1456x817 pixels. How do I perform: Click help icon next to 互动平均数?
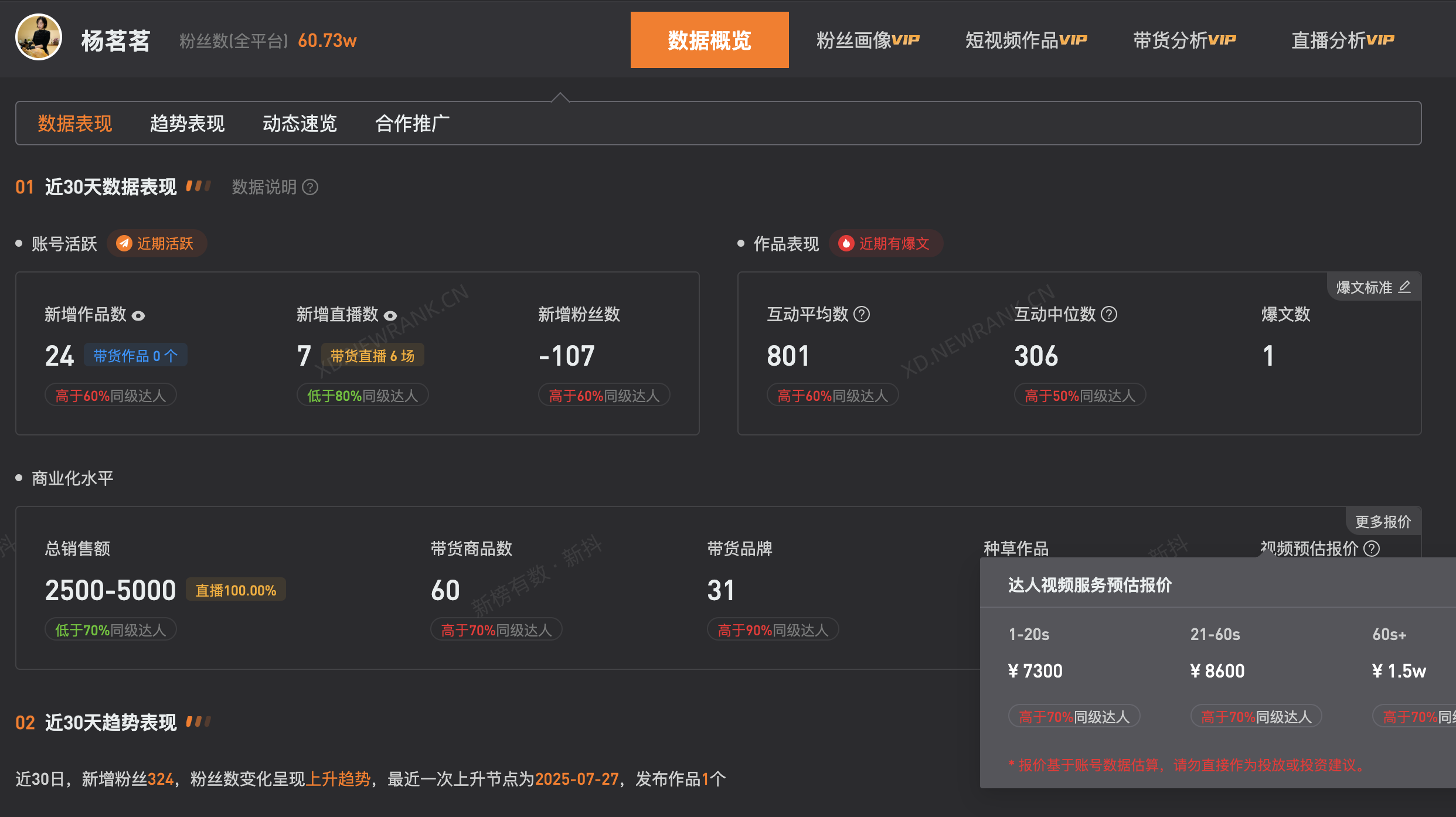862,314
